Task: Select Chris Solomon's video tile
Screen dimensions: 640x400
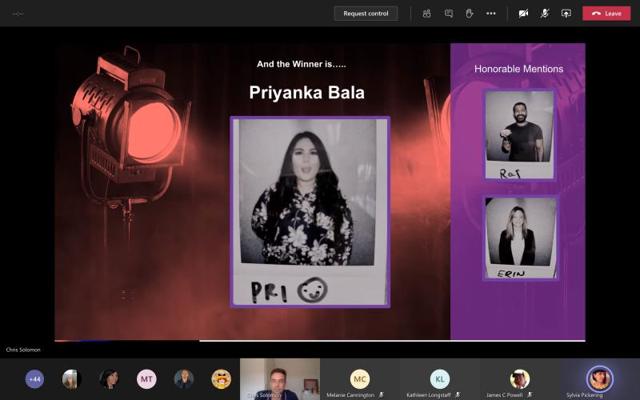Action: click(280, 378)
